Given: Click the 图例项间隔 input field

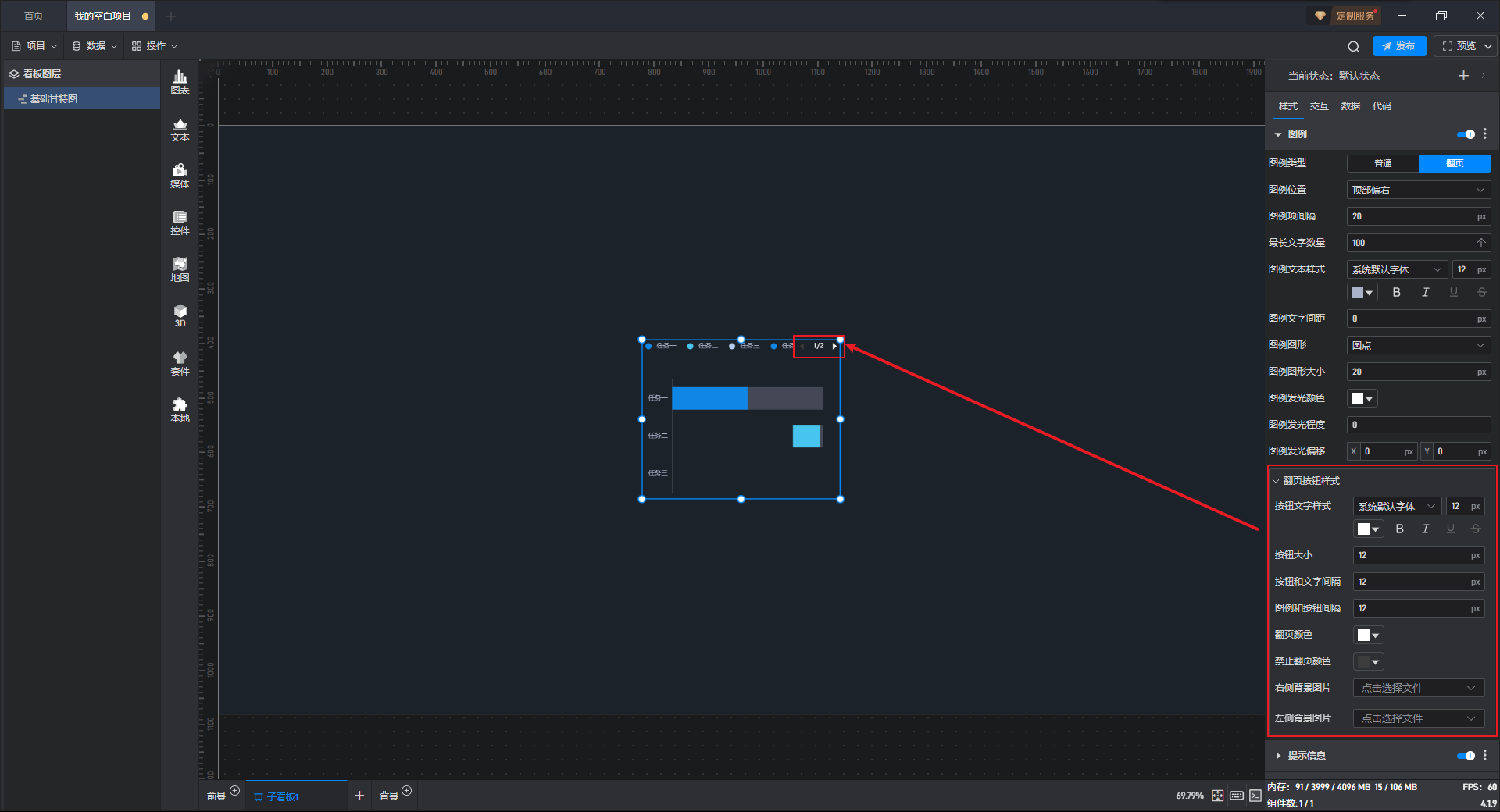Looking at the screenshot, I should click(1419, 216).
